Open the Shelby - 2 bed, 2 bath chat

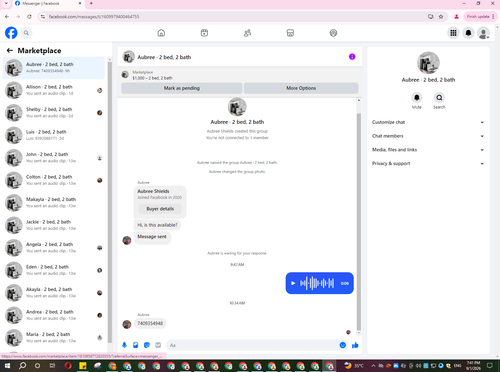(x=54, y=113)
